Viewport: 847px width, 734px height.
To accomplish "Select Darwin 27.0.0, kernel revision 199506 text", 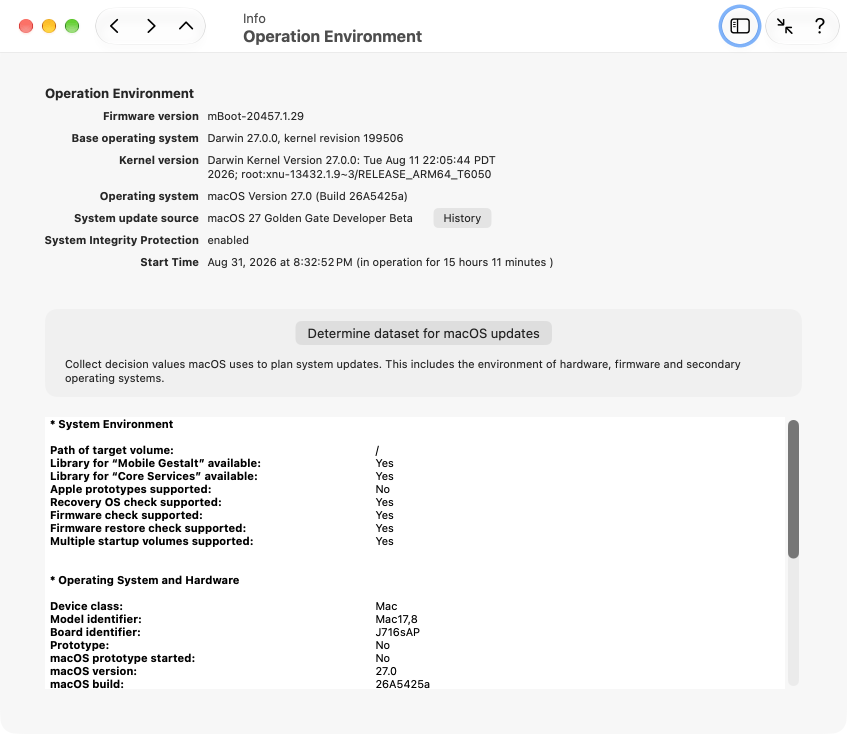I will (305, 138).
